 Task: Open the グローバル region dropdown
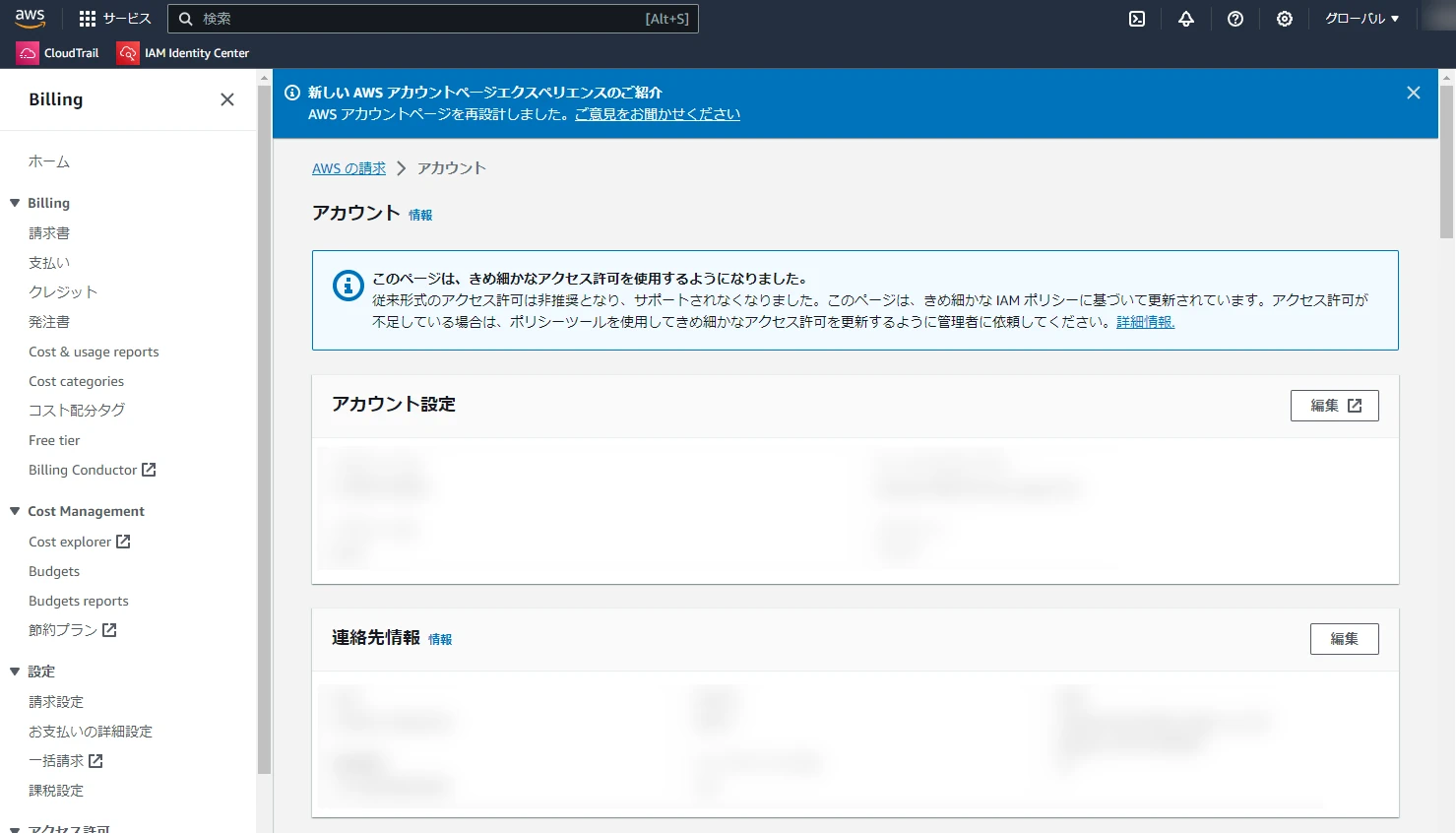click(x=1361, y=19)
